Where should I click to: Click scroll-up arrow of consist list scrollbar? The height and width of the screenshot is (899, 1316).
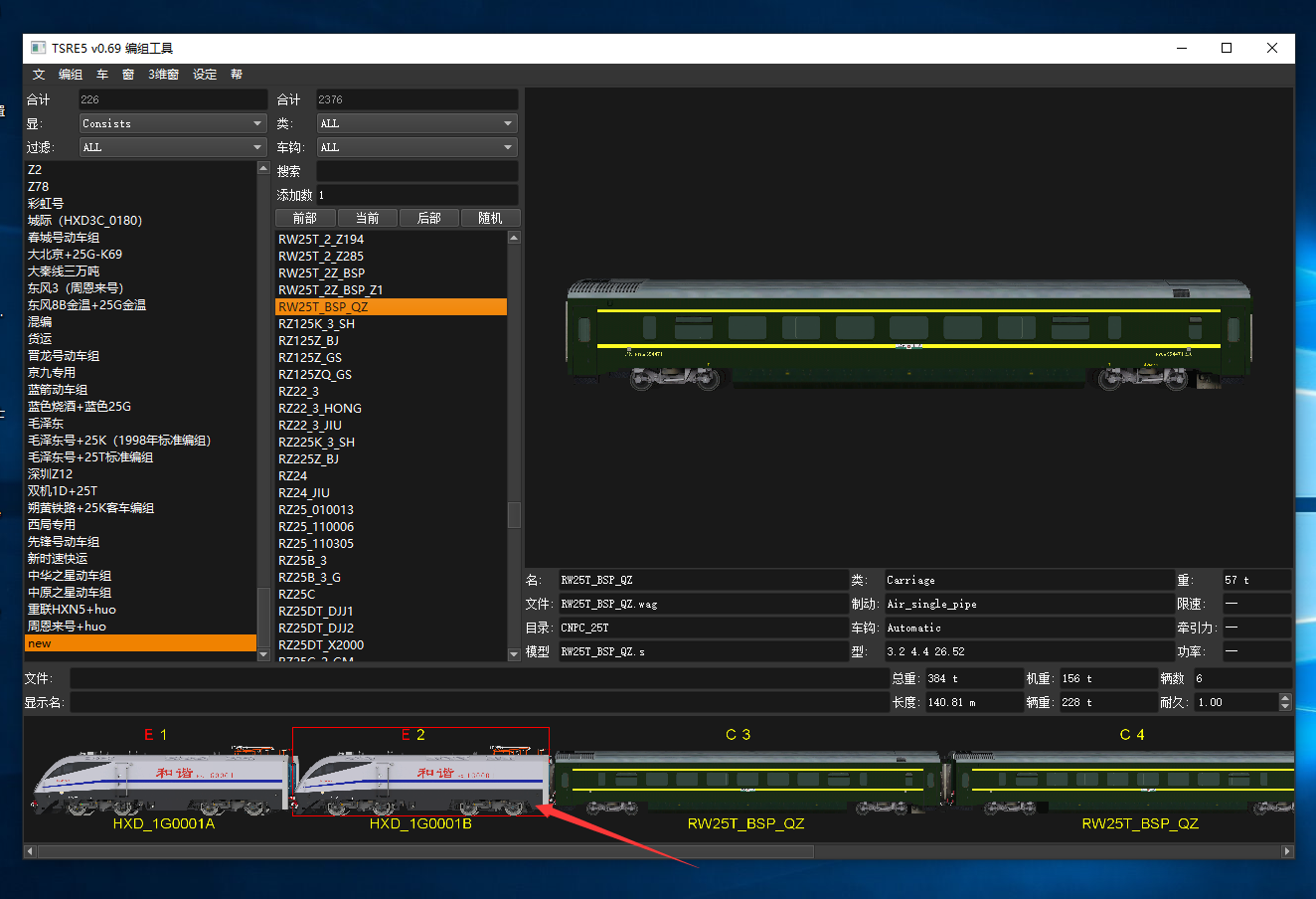[263, 168]
